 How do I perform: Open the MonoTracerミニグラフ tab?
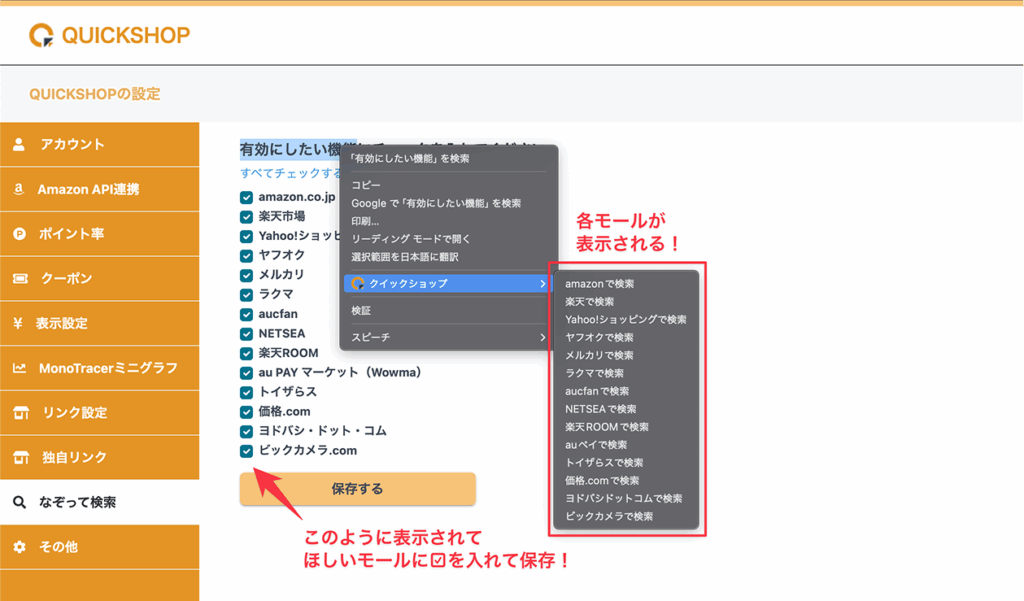tap(99, 368)
